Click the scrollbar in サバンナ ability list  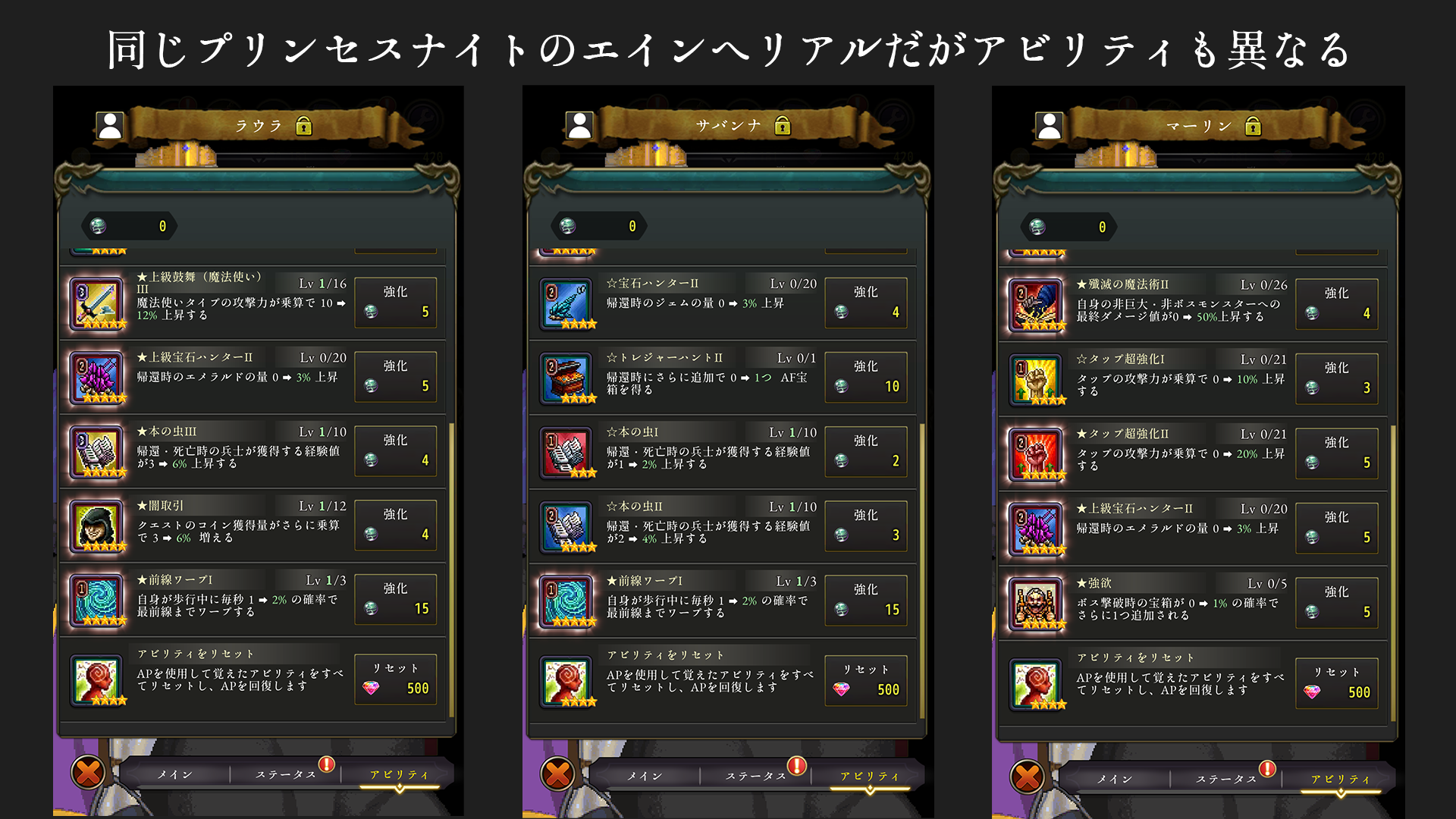click(x=922, y=570)
